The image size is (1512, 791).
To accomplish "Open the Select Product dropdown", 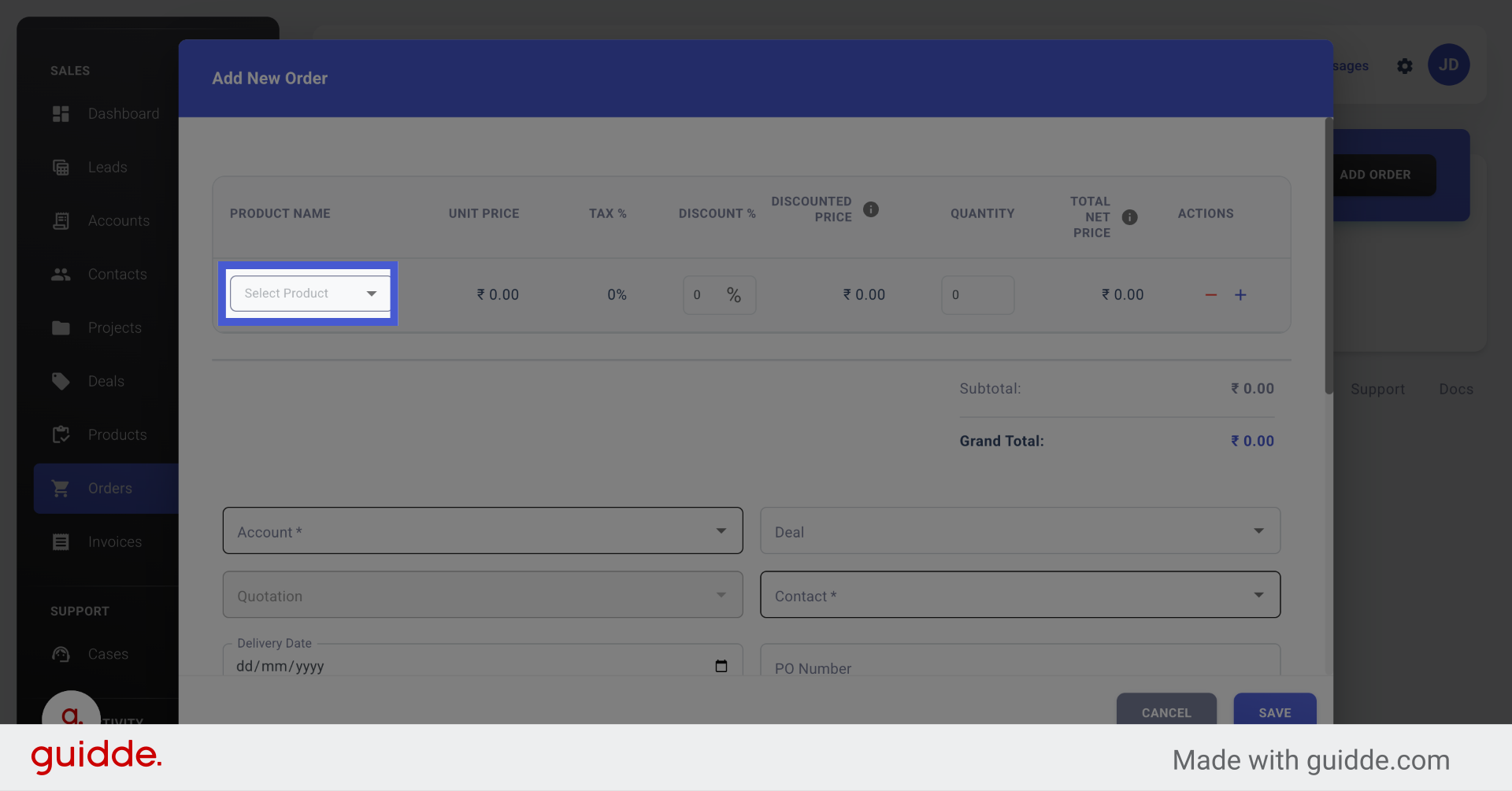I will 309,293.
